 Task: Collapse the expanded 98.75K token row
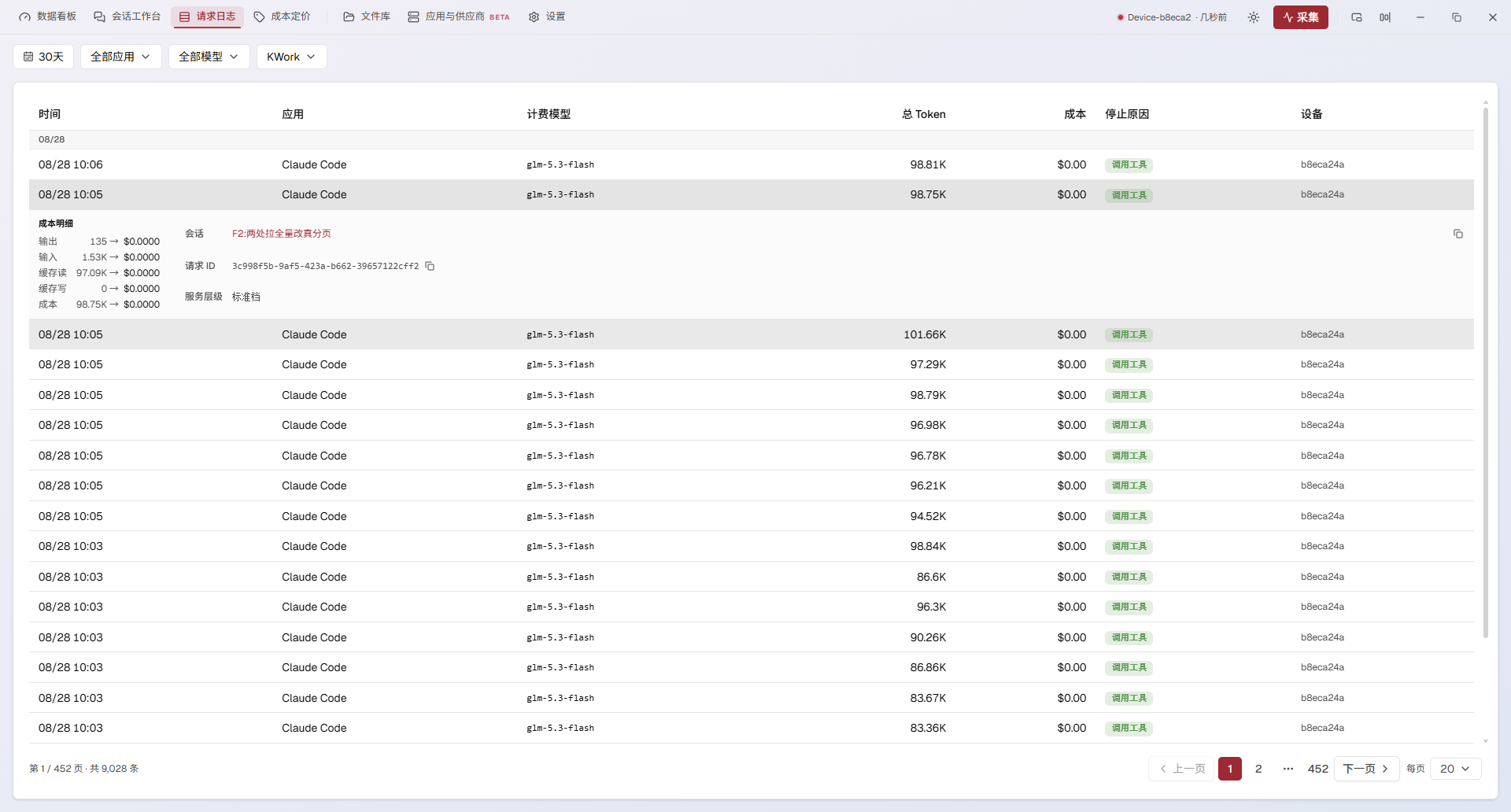[751, 195]
